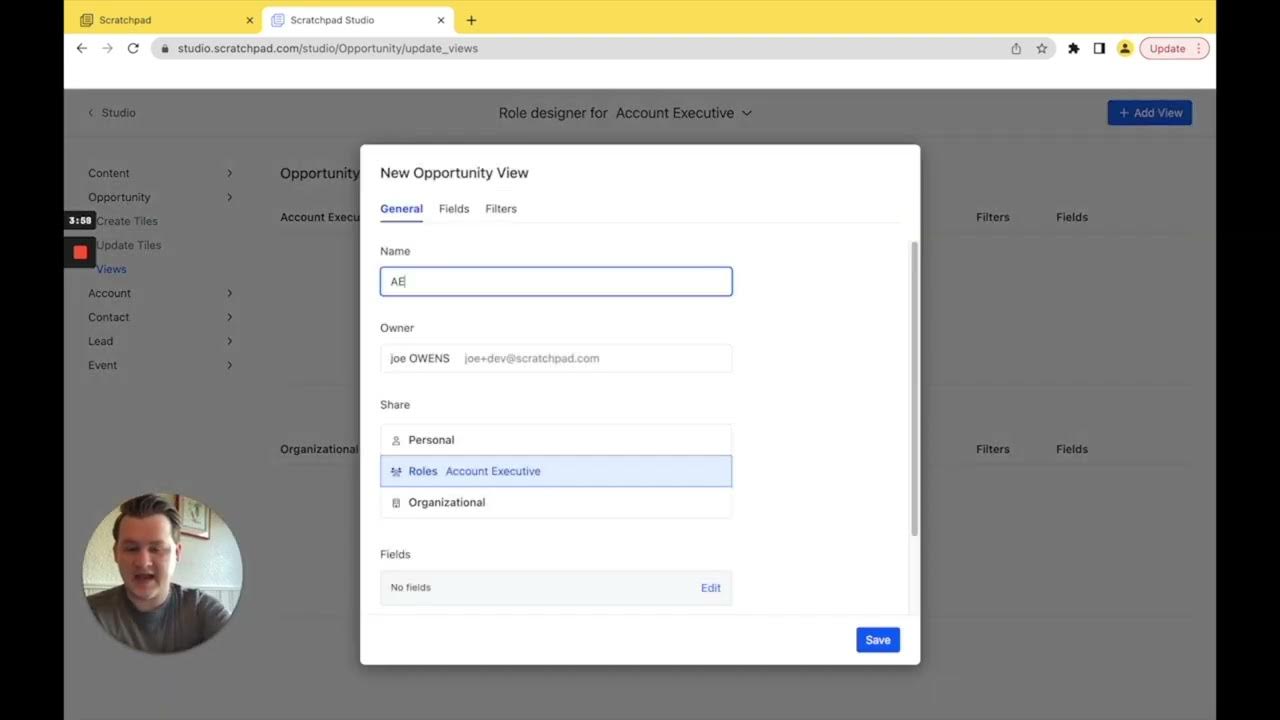Go back to Studio
The image size is (1280, 720).
coord(111,113)
